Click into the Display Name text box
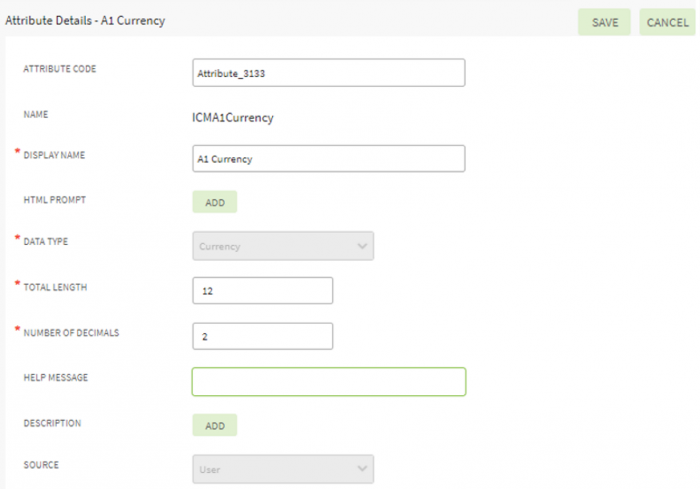Viewport: 700px width, 489px height. pos(328,159)
